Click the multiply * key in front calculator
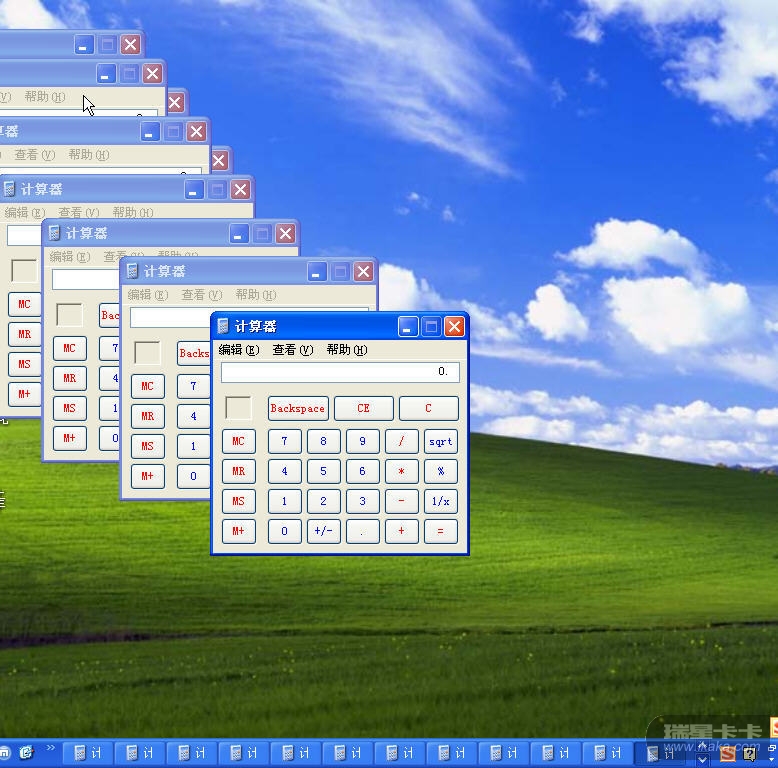Screen dimensions: 778x768 point(401,471)
